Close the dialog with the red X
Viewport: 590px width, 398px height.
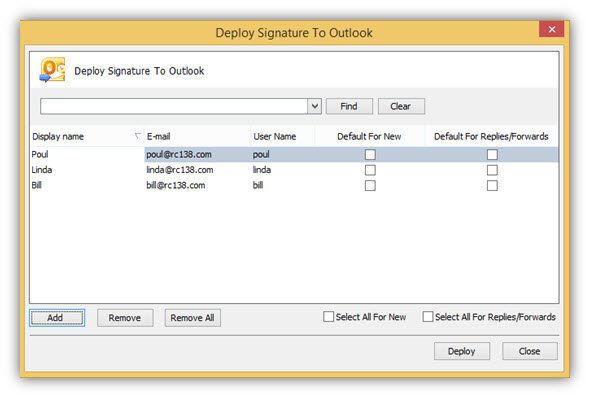coord(551,29)
